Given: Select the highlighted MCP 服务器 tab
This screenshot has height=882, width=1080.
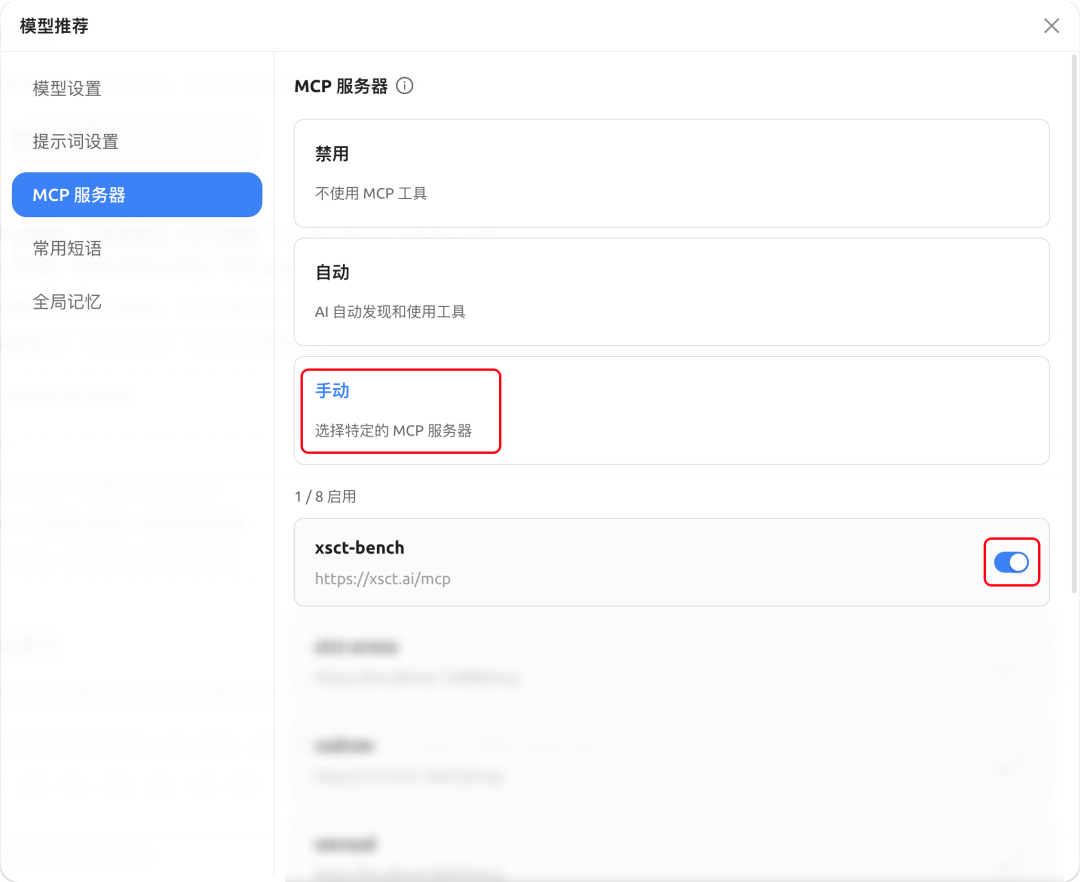Looking at the screenshot, I should (x=137, y=194).
